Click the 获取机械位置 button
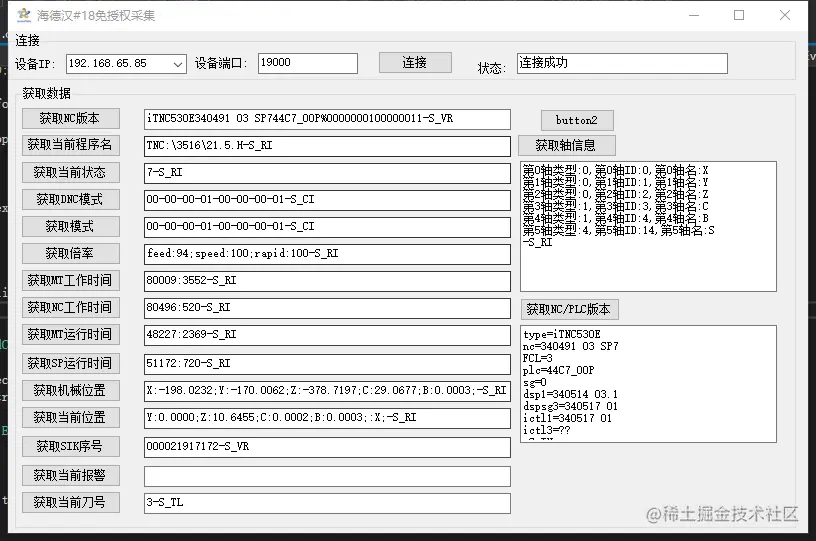The width and height of the screenshot is (816, 541). click(x=71, y=391)
